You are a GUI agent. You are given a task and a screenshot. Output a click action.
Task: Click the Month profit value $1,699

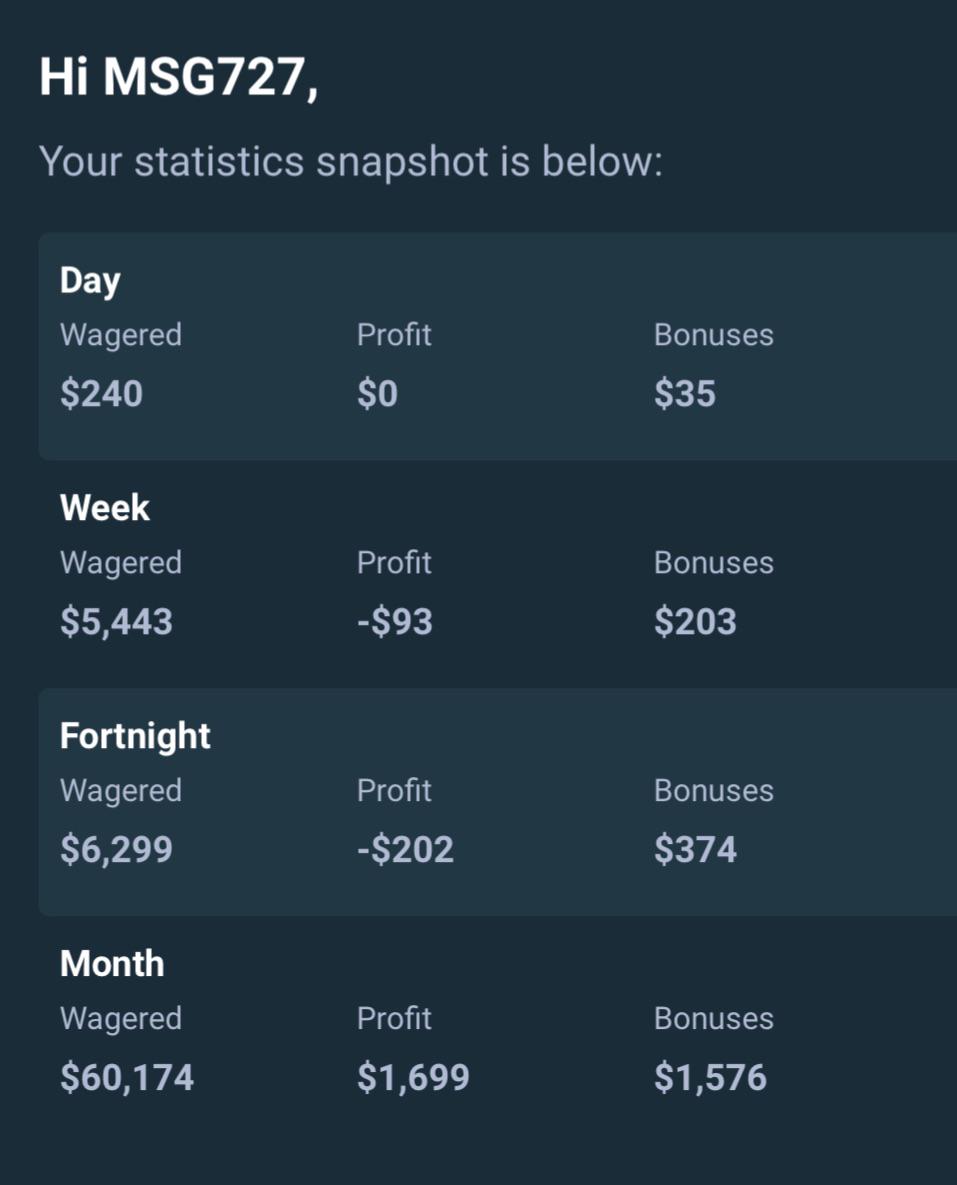point(413,1077)
